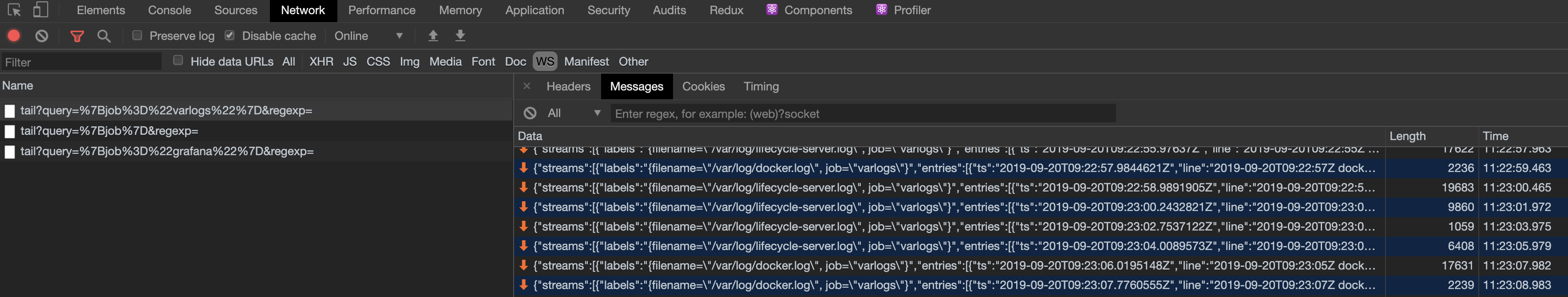The image size is (1568, 297).
Task: Click the React Profiler icon
Action: tap(881, 10)
